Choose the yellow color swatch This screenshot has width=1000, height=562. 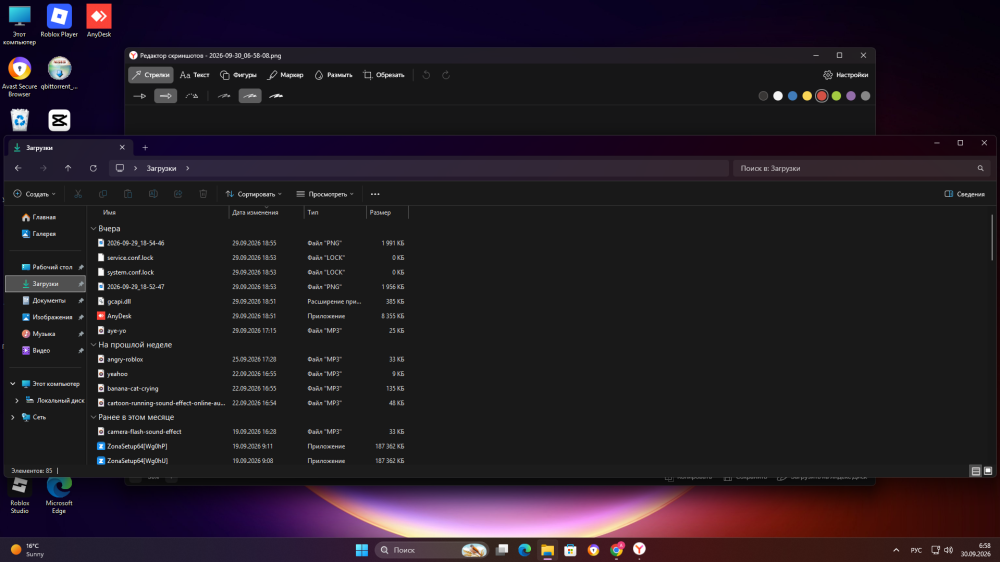(x=807, y=96)
